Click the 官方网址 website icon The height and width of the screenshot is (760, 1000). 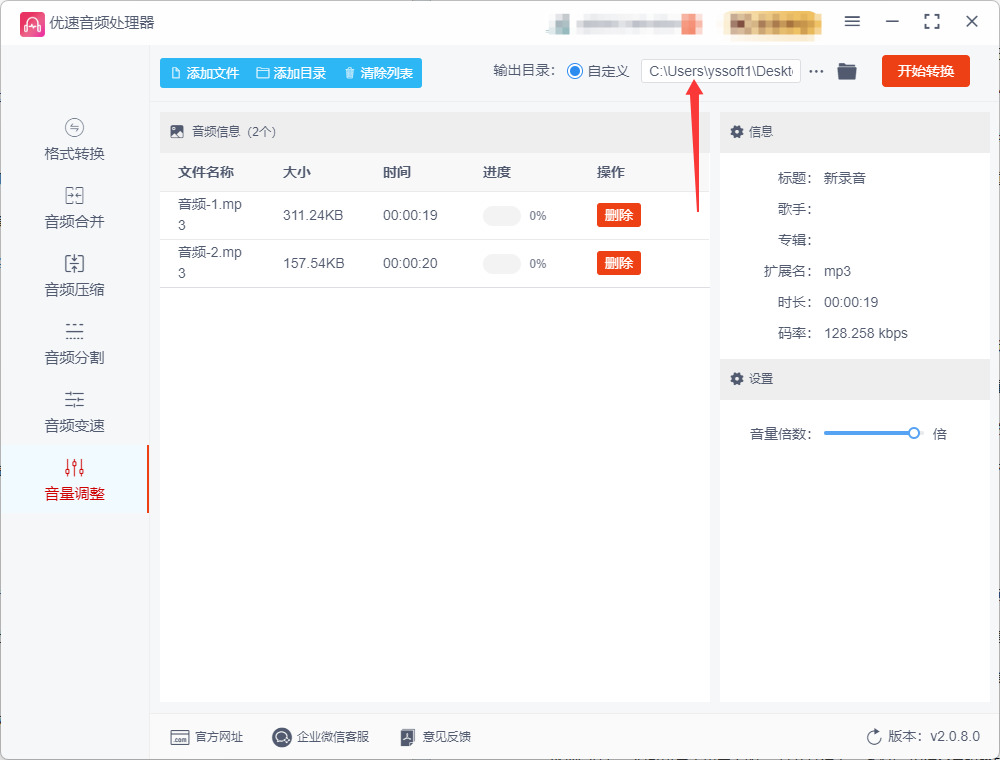(x=180, y=737)
